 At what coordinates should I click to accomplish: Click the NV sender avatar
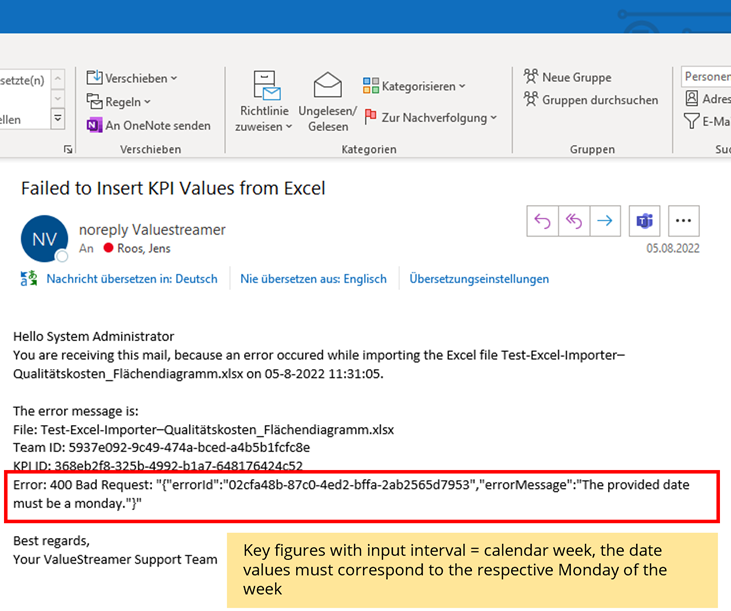(x=44, y=239)
